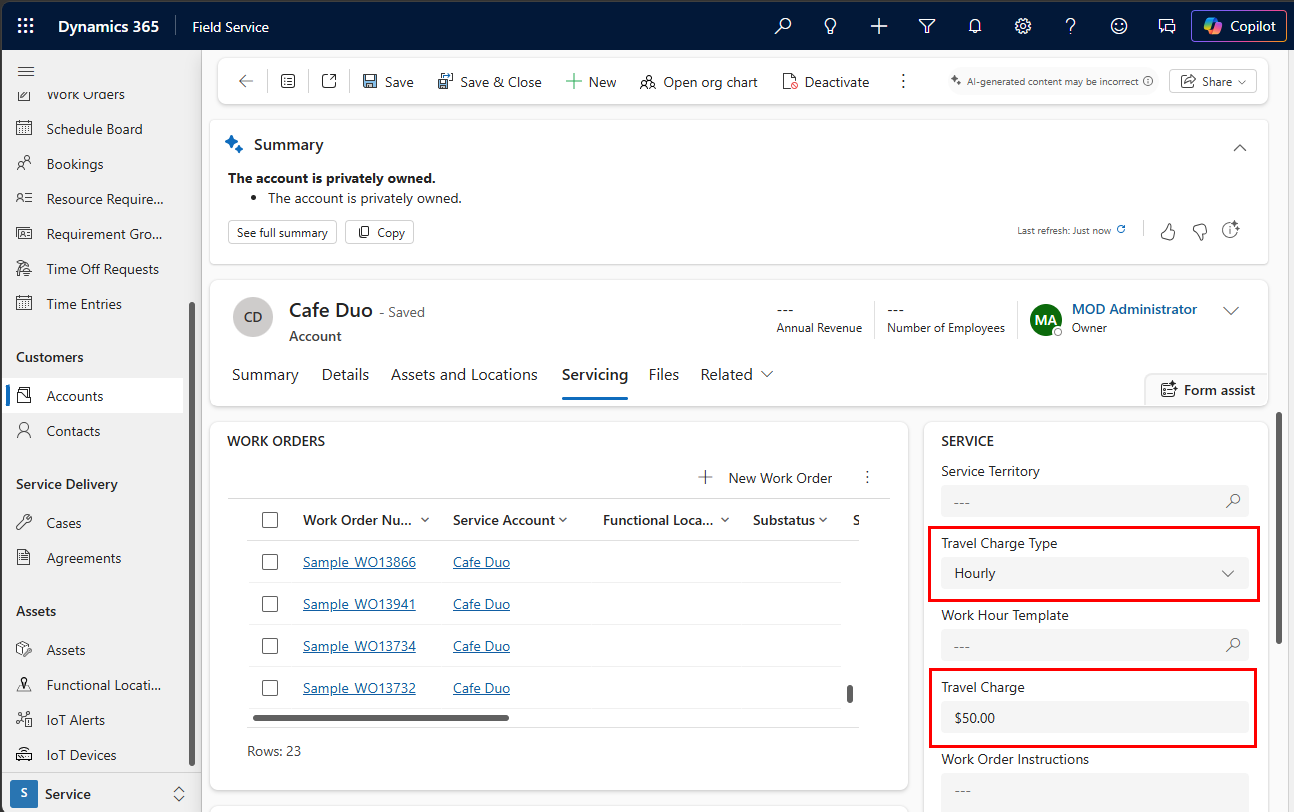Check the Sample_WO13734 row checkbox
The height and width of the screenshot is (812, 1294).
pos(270,646)
